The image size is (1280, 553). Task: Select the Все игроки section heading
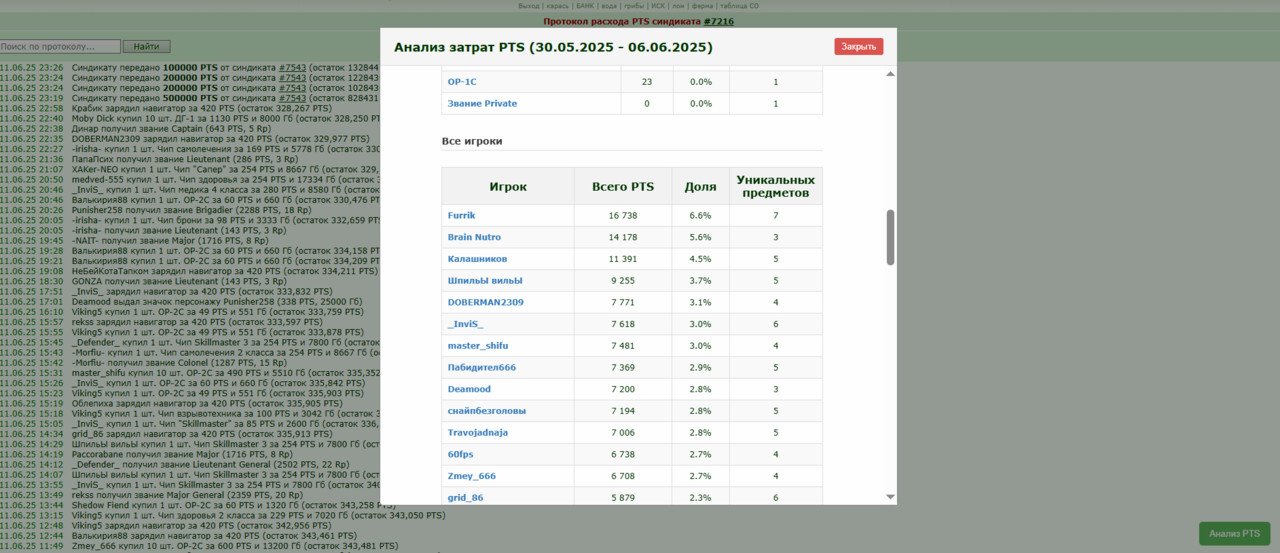click(x=472, y=141)
